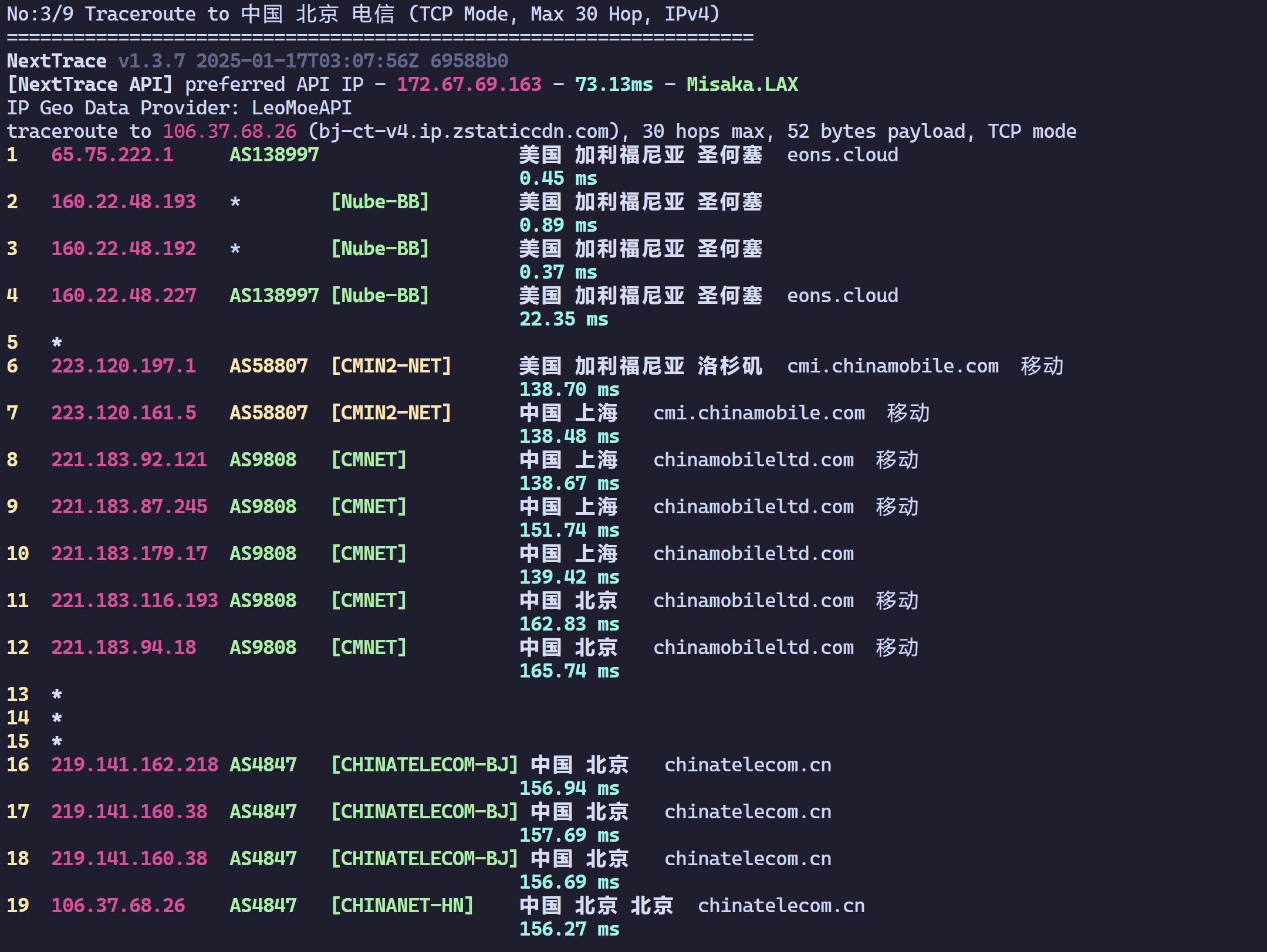
Task: Click the hop 17 IP 219.141.160.38
Action: click(x=129, y=812)
